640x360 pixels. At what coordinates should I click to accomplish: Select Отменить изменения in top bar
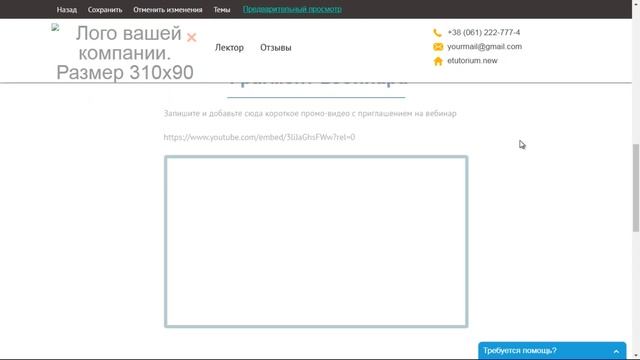(167, 9)
